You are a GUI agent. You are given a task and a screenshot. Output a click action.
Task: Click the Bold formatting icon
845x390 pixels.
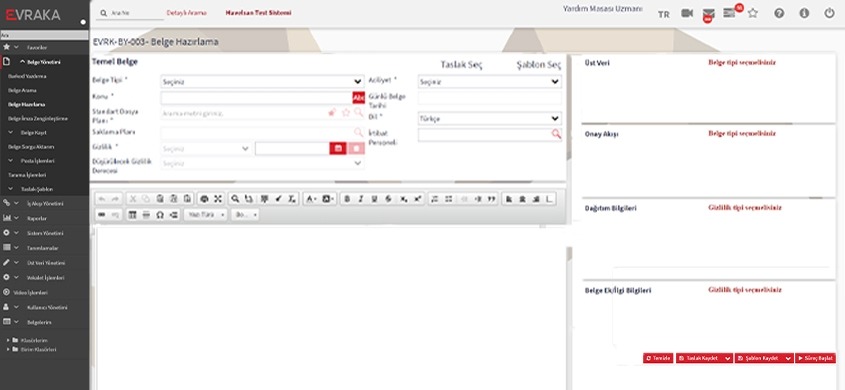click(347, 199)
